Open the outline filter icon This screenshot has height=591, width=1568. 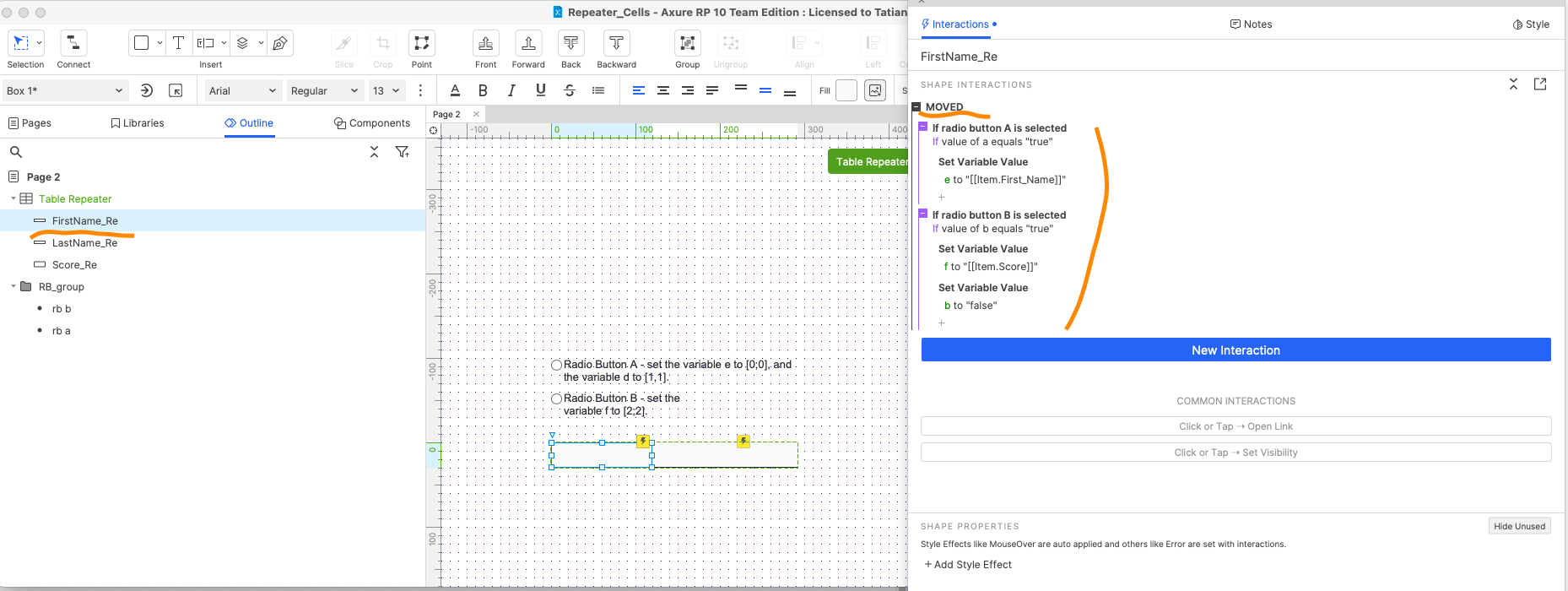tap(403, 152)
